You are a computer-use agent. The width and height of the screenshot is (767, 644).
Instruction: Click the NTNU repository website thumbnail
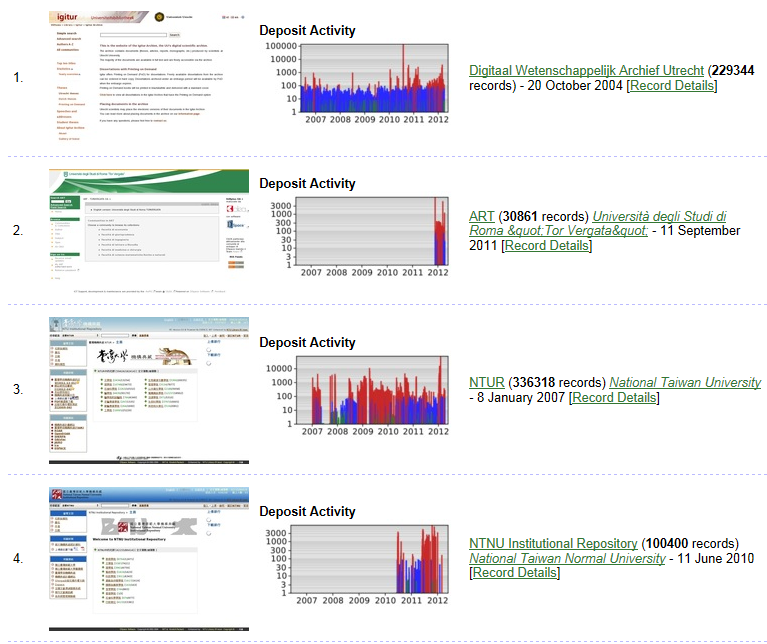(149, 558)
